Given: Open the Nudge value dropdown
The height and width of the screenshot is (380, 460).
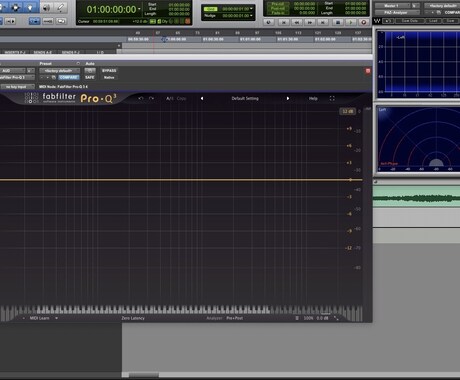Looking at the screenshot, I should point(251,16).
